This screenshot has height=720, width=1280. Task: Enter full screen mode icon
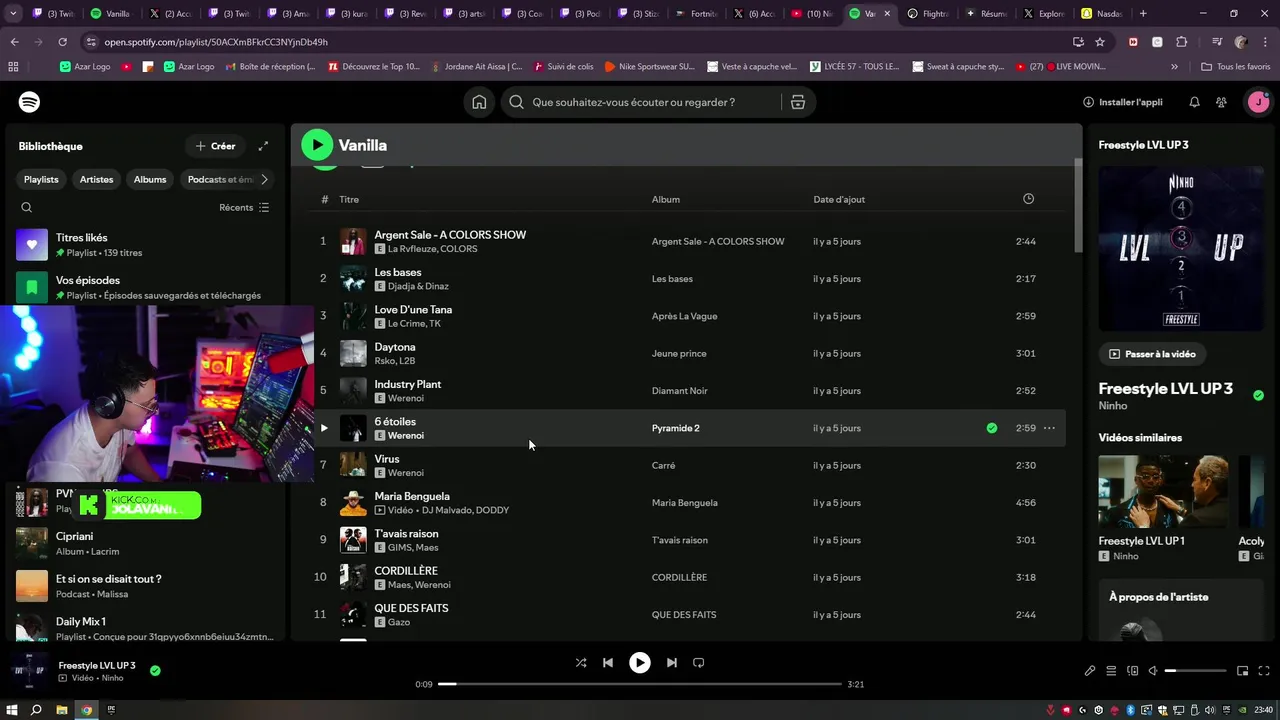[1264, 671]
